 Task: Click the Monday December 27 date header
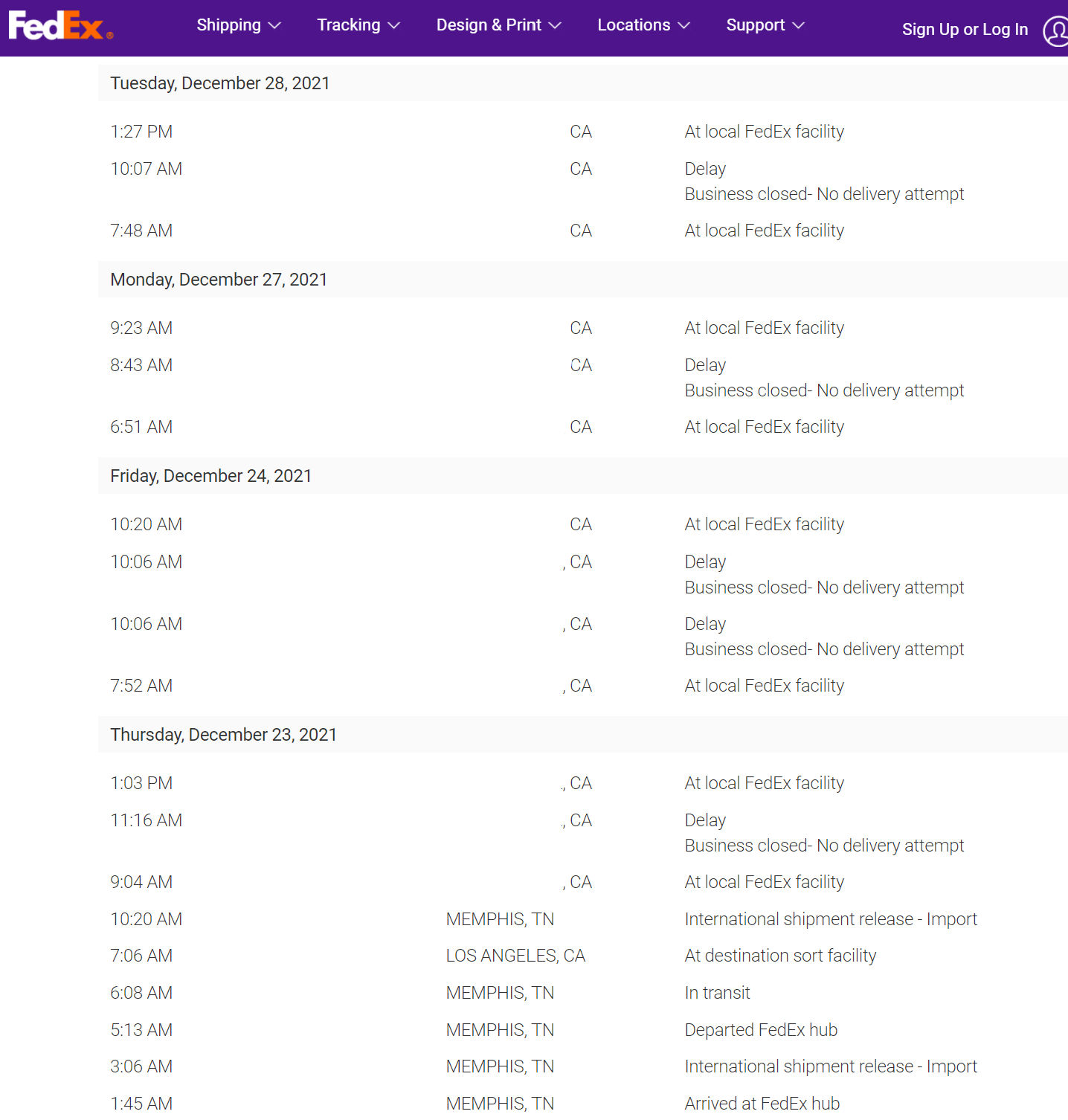point(219,279)
